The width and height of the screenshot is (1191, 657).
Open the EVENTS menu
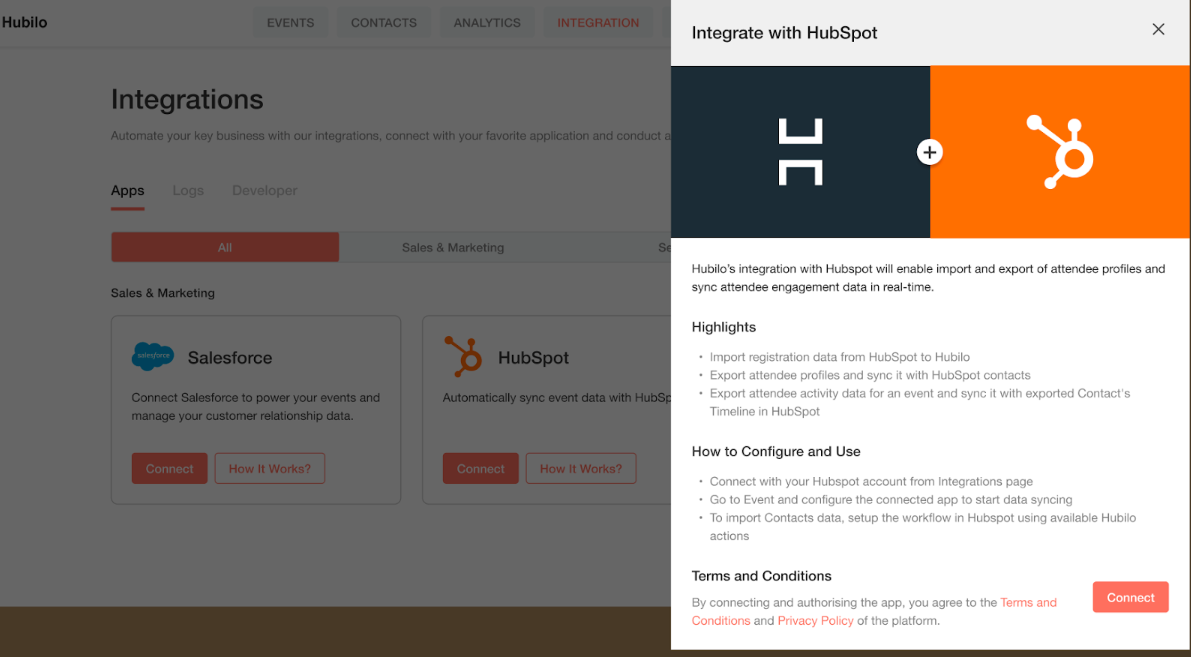tap(290, 23)
